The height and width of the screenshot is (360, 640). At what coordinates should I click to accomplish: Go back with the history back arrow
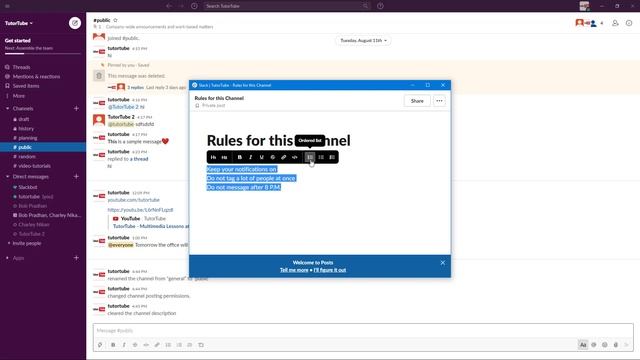[169, 6]
